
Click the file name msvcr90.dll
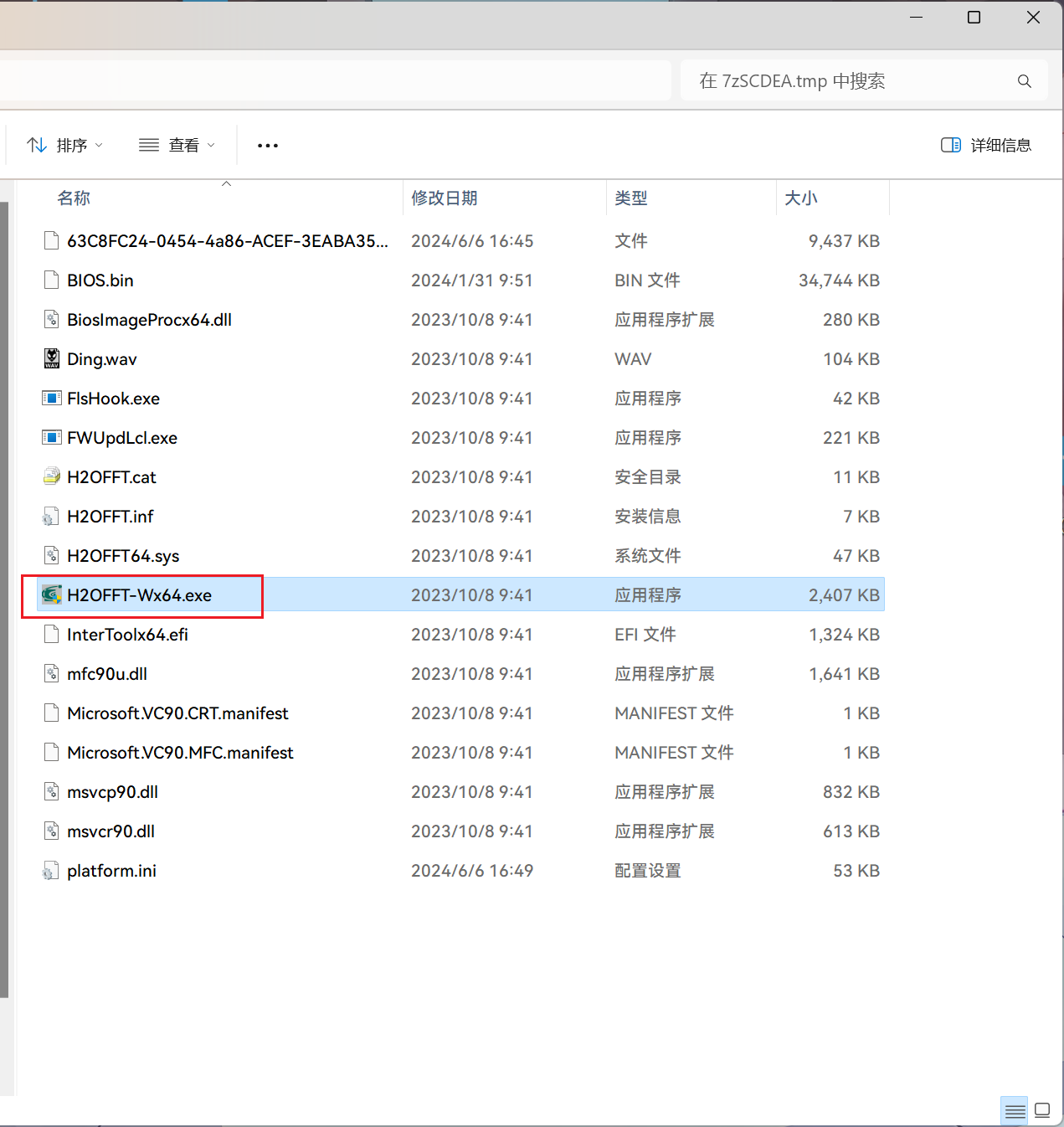[x=111, y=831]
